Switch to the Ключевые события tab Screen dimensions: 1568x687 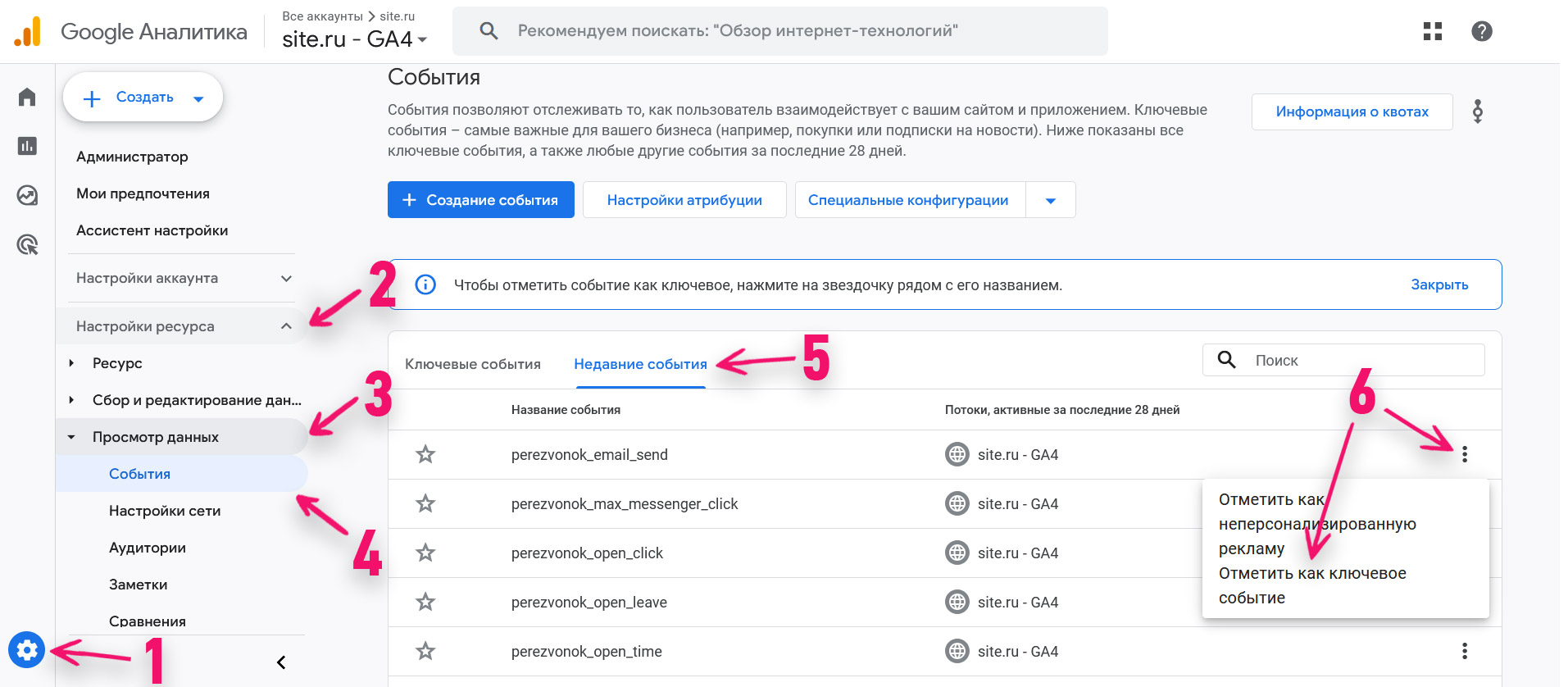pos(472,363)
